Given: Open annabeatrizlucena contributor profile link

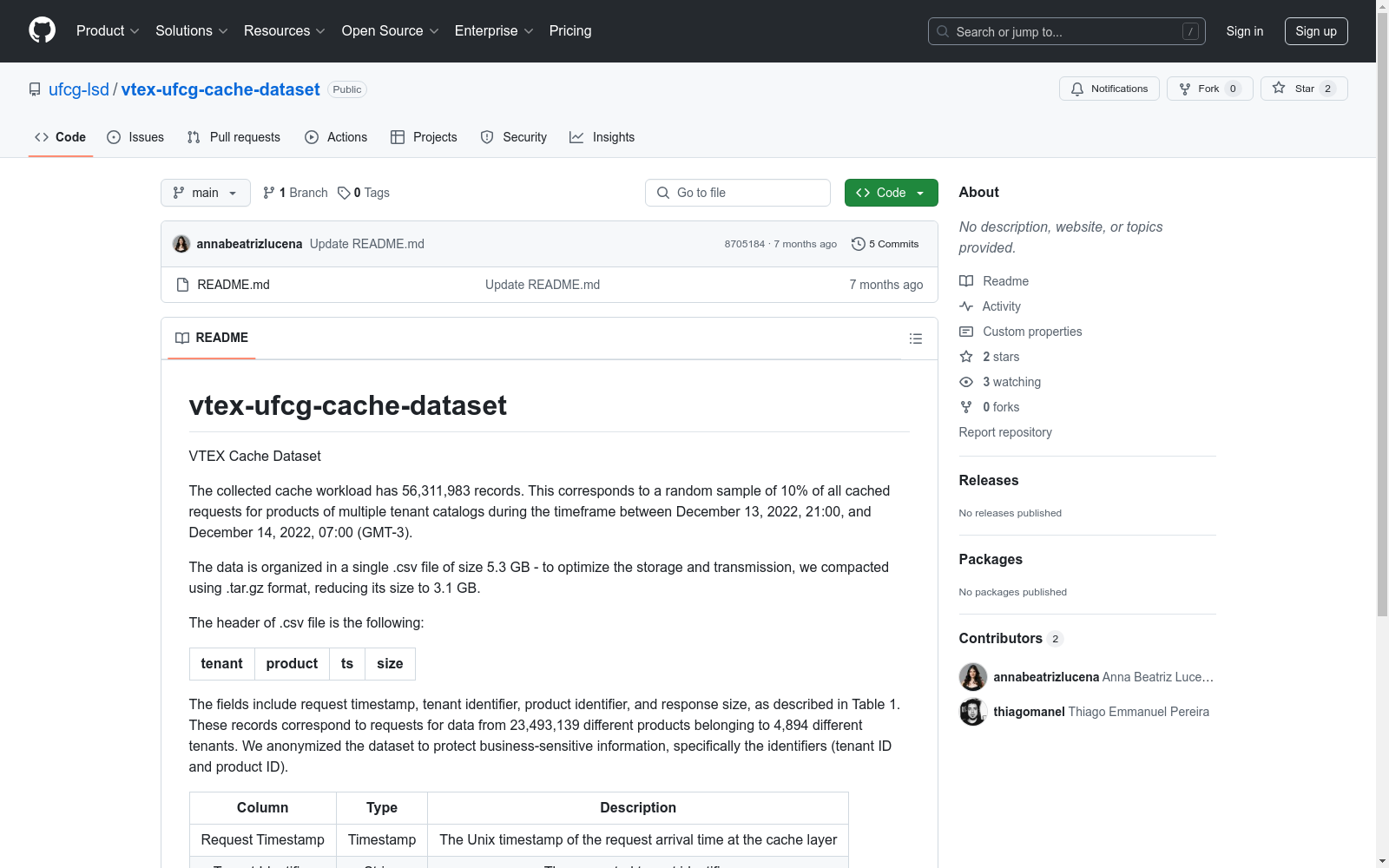Looking at the screenshot, I should coord(1046,677).
